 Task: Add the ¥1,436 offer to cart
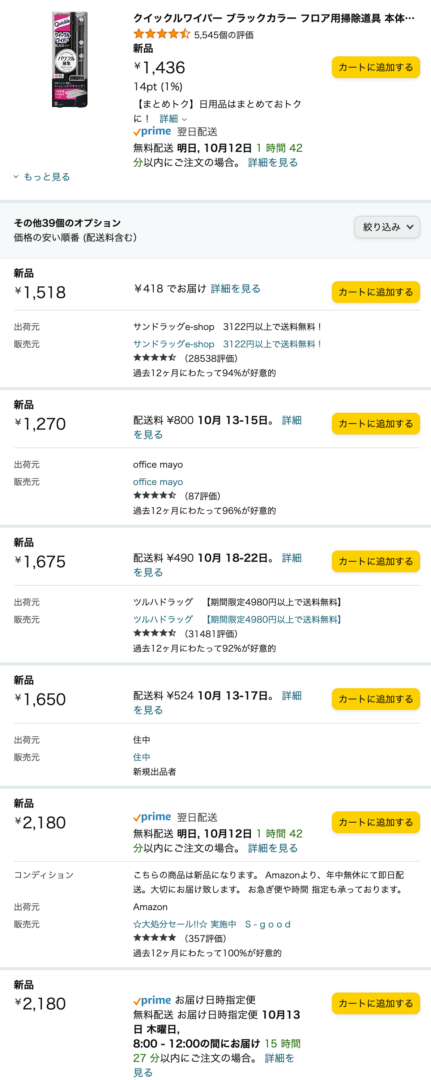pos(375,67)
